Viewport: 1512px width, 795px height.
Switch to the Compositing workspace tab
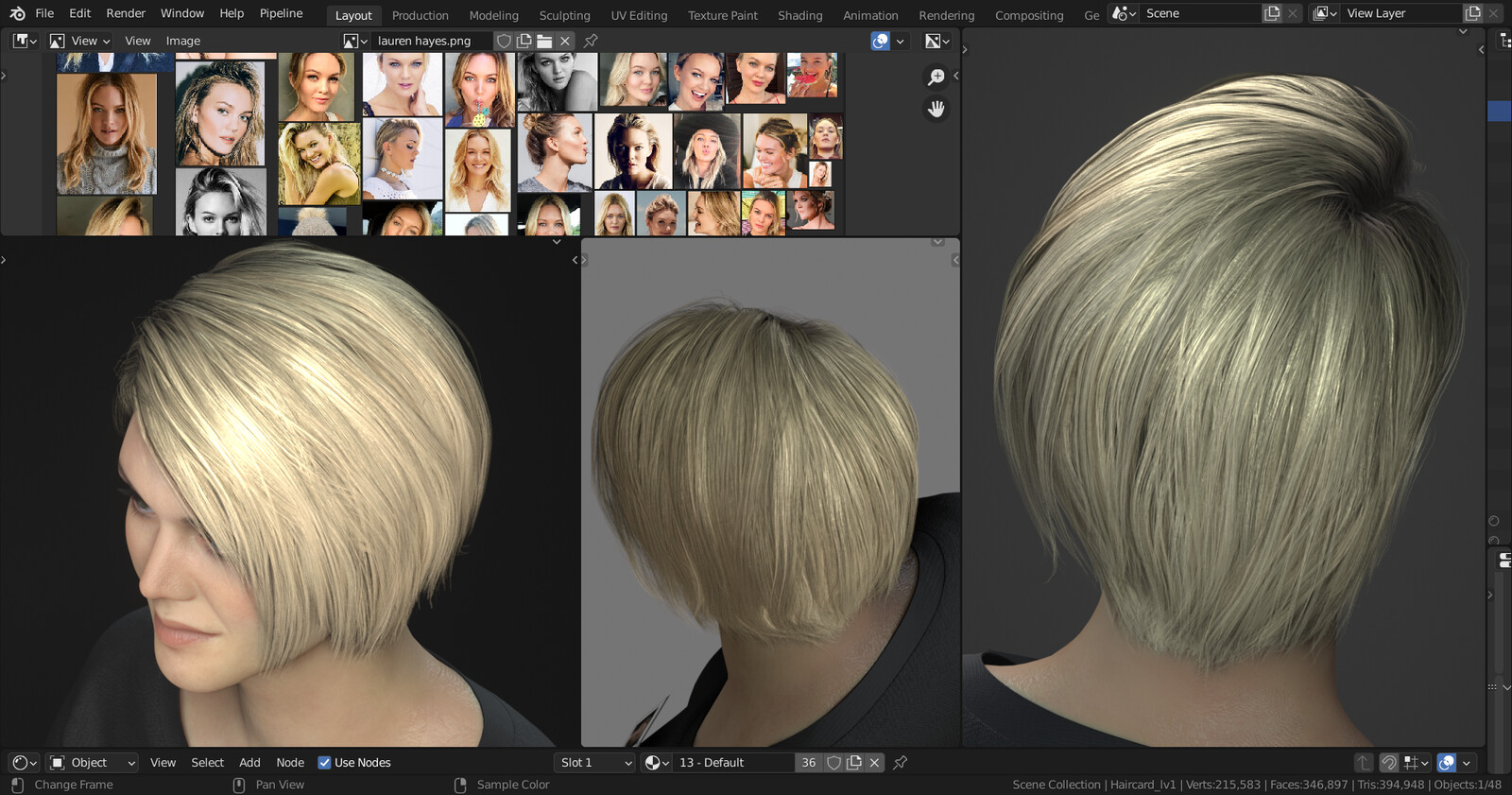(1029, 15)
